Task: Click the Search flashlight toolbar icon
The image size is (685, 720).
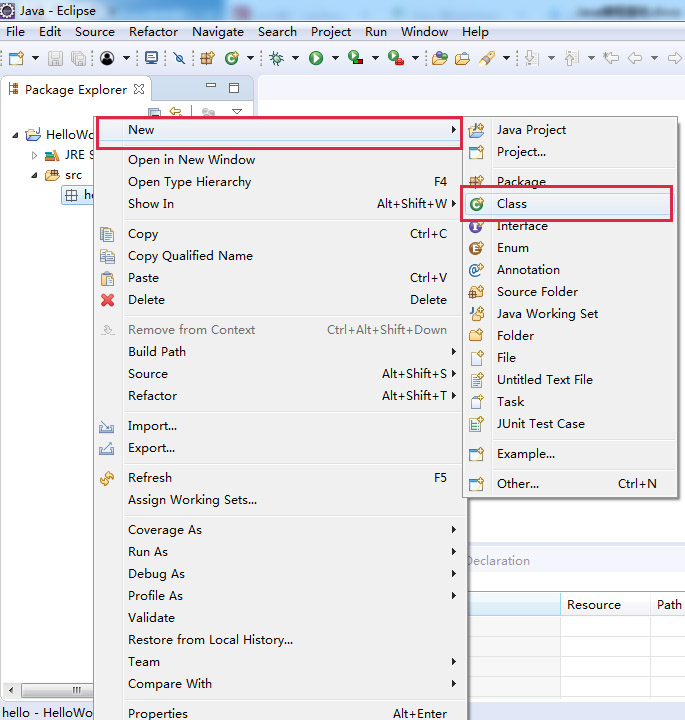Action: 487,58
